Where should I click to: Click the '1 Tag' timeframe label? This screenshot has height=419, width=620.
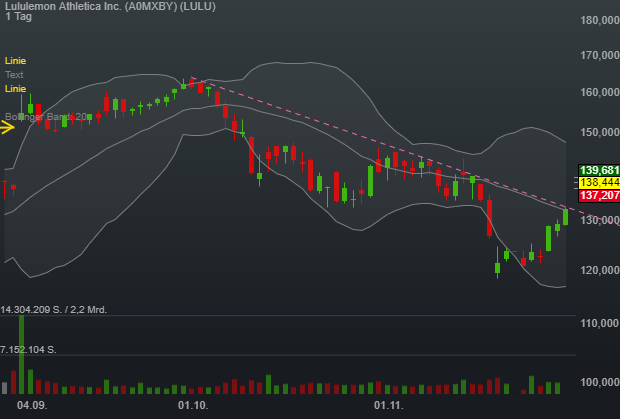(19, 17)
